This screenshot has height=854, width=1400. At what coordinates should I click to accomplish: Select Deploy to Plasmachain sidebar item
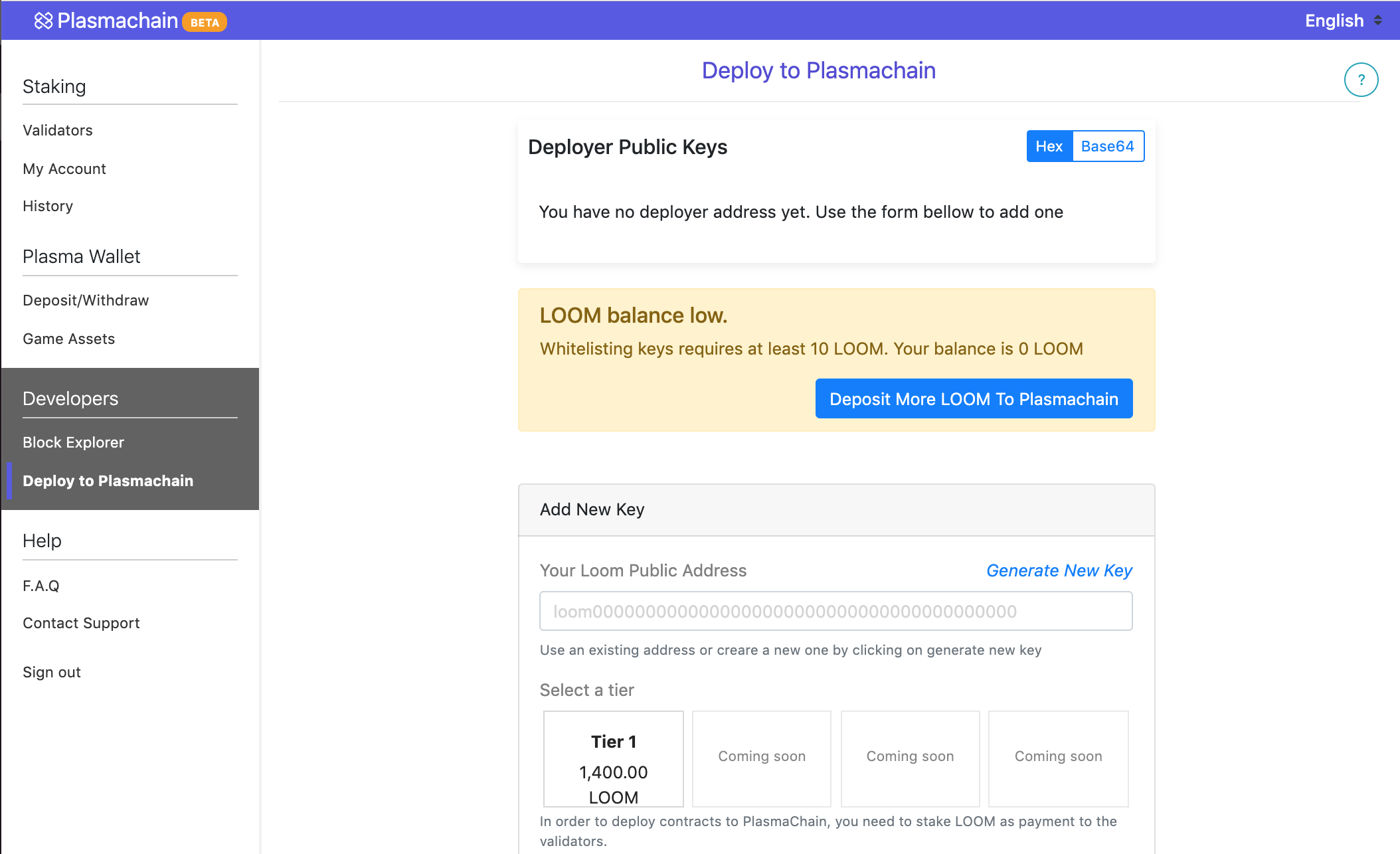coord(108,481)
